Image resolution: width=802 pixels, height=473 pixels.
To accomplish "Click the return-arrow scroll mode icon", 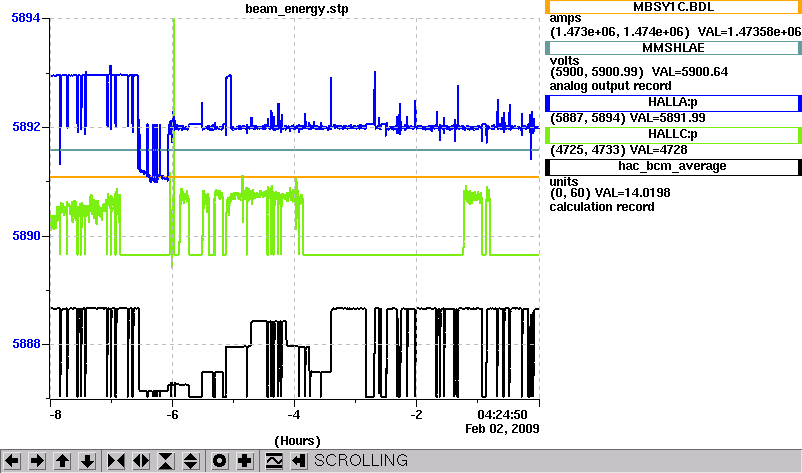I will (x=299, y=461).
